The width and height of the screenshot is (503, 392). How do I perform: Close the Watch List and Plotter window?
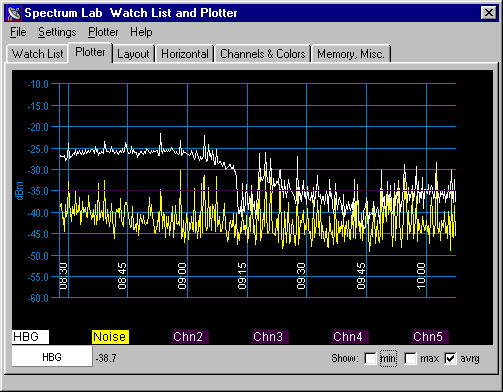click(489, 13)
